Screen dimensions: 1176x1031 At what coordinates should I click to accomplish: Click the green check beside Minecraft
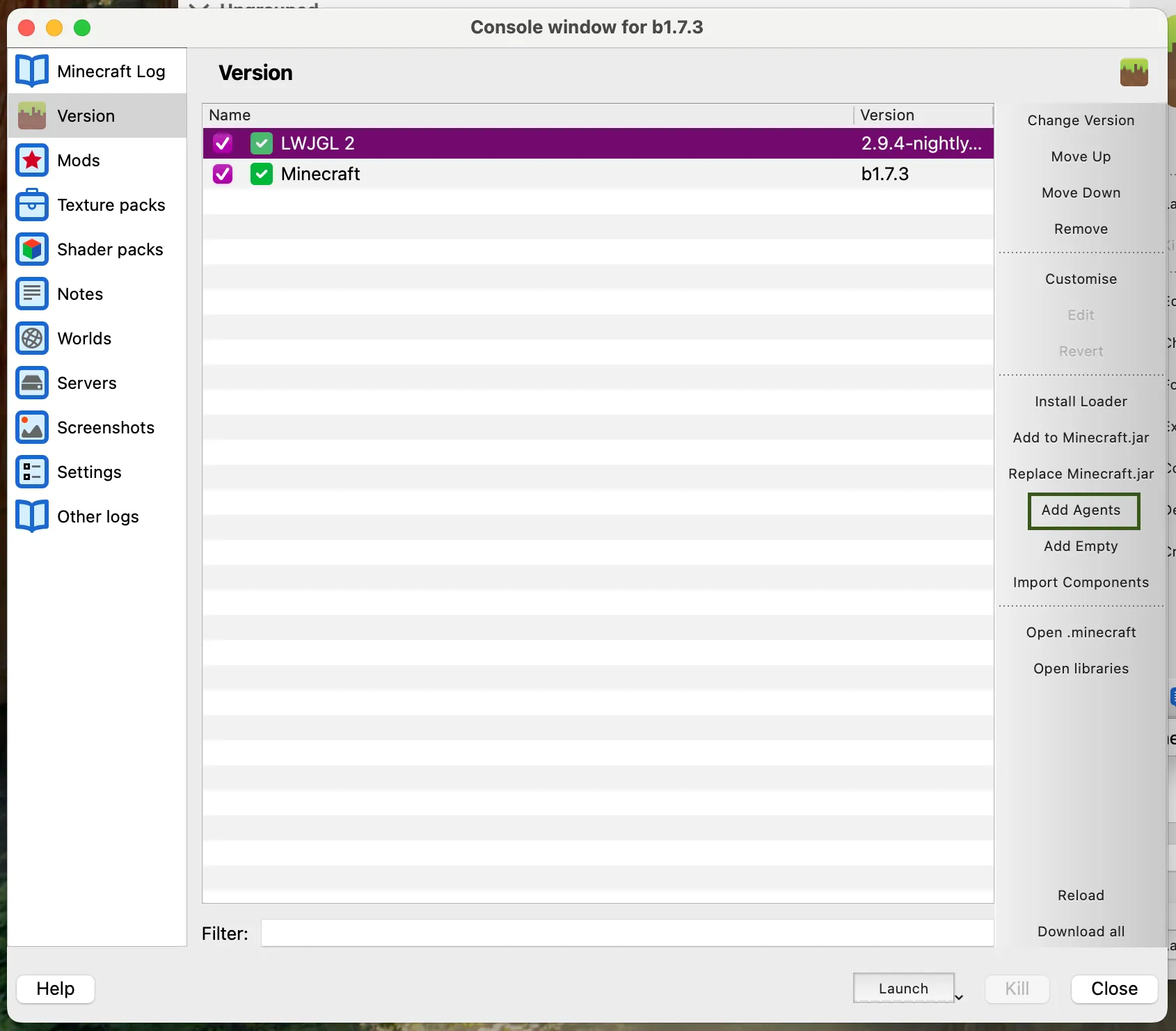(x=262, y=174)
